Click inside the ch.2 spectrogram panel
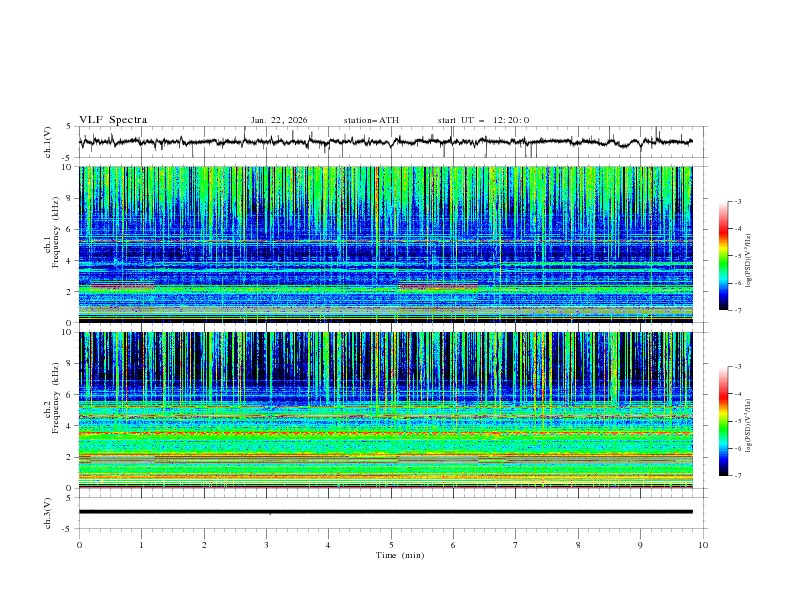This screenshot has height=612, width=792. (390, 410)
